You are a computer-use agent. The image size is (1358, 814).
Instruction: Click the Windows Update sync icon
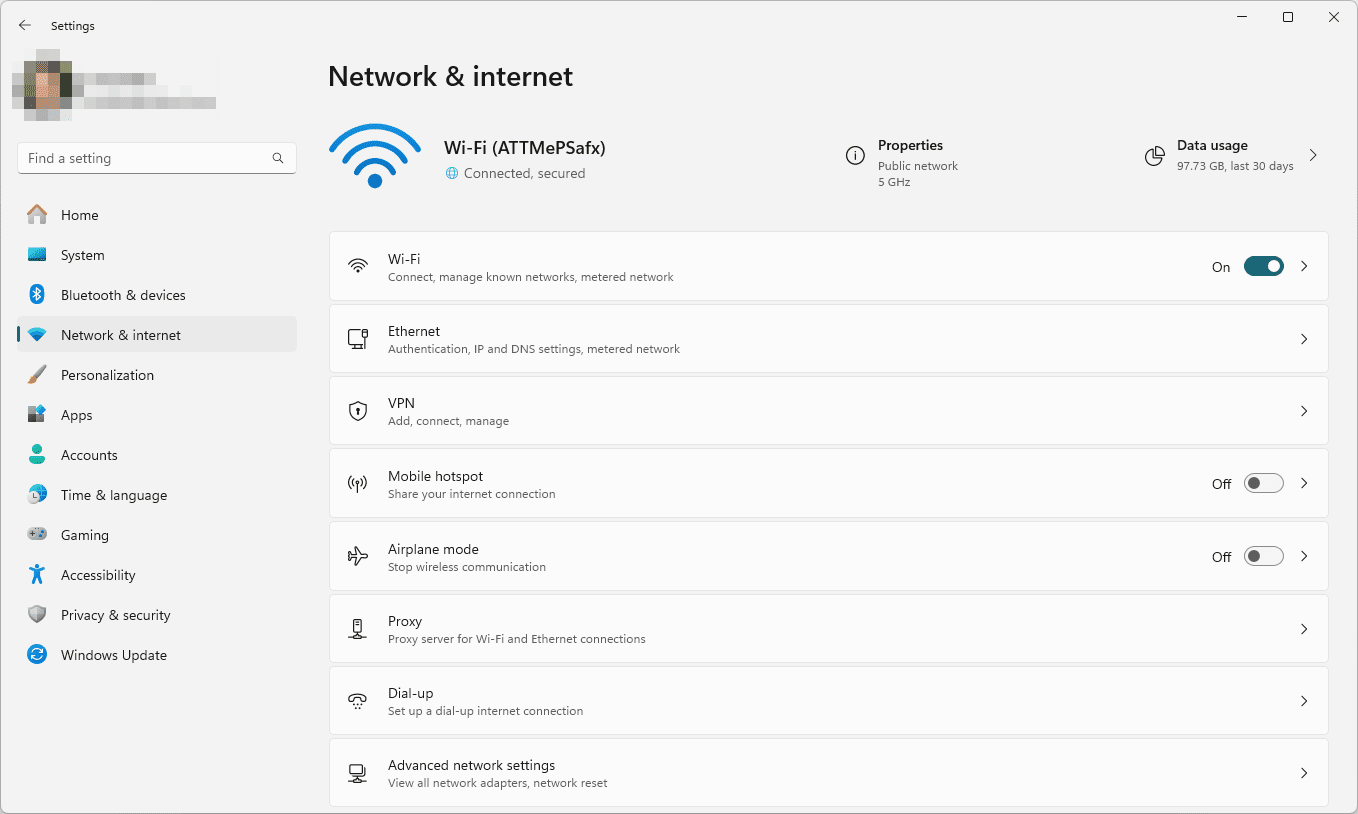(x=37, y=655)
